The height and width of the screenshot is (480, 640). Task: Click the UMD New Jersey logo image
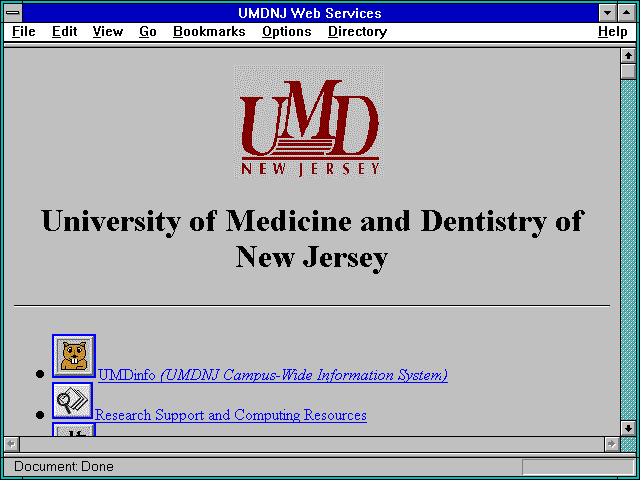pyautogui.click(x=309, y=122)
